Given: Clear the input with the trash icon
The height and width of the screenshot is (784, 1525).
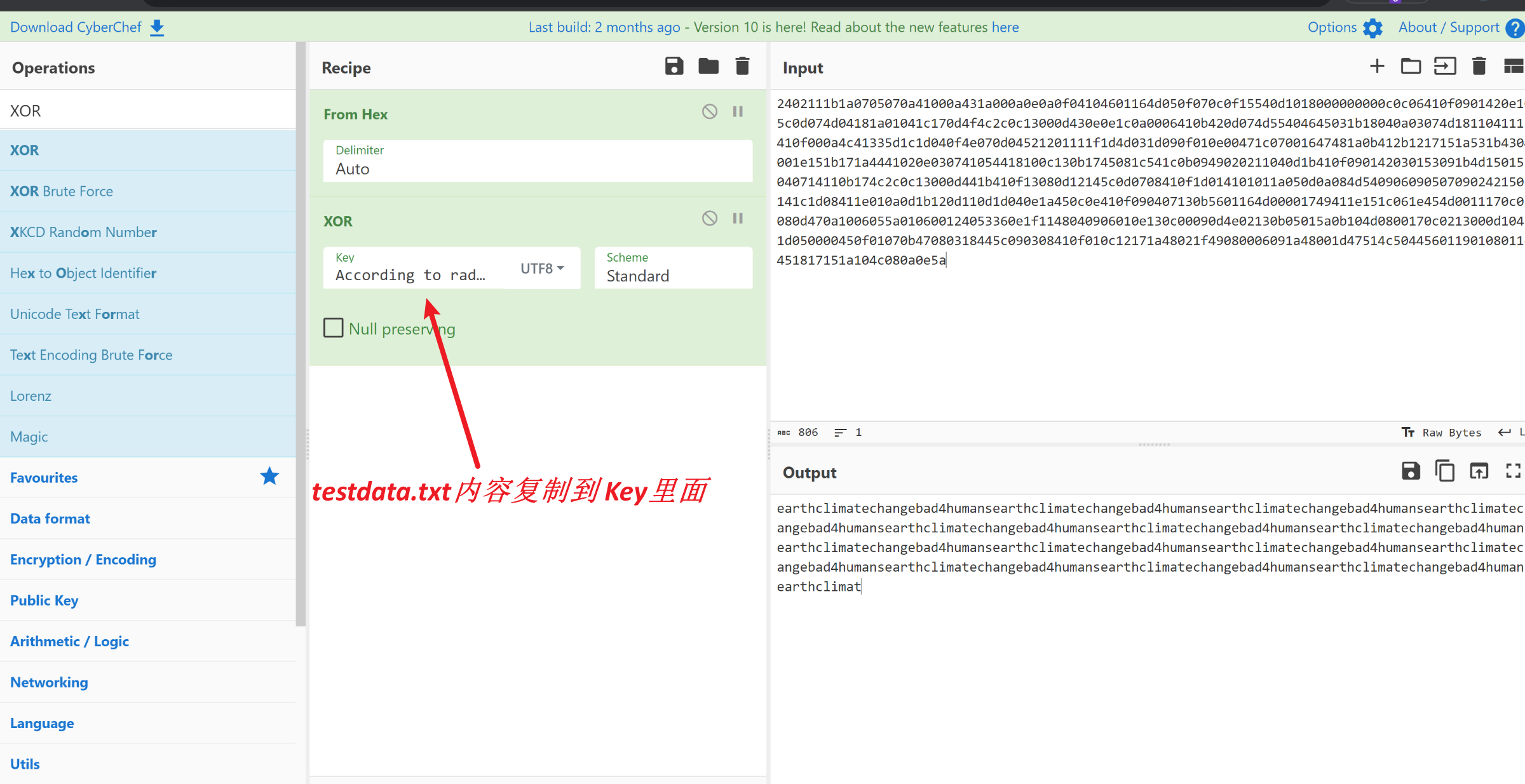Looking at the screenshot, I should pos(1479,66).
